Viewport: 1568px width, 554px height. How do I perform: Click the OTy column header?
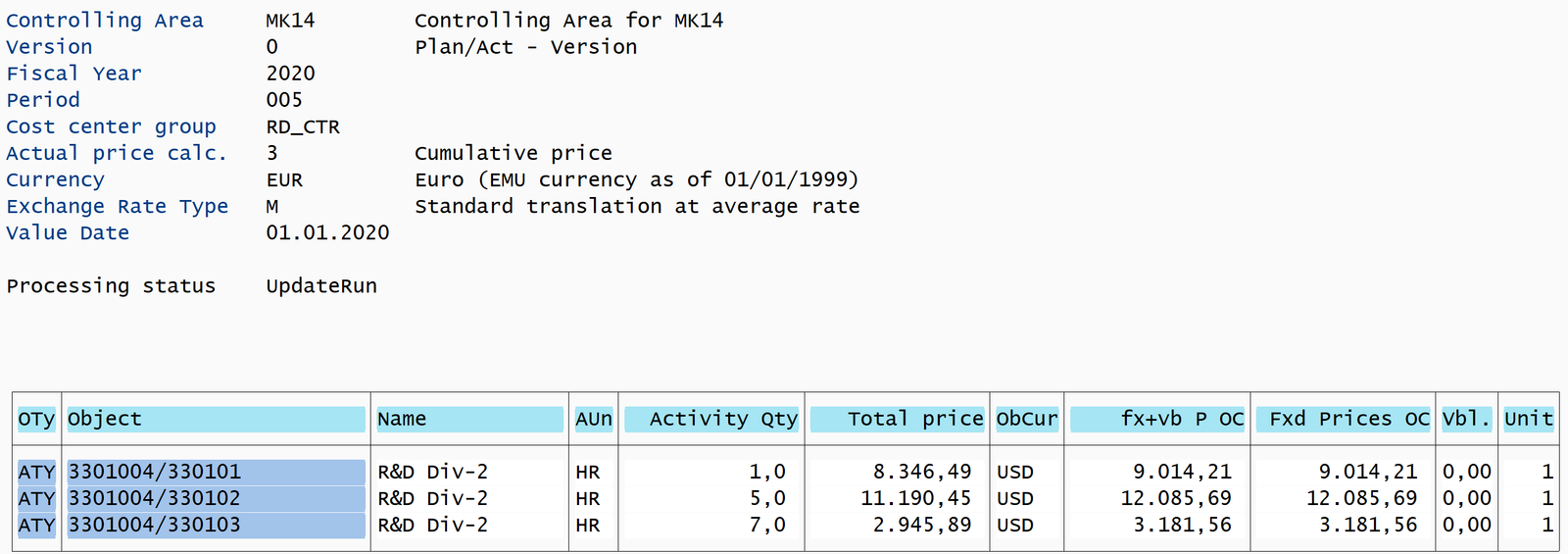[x=36, y=419]
